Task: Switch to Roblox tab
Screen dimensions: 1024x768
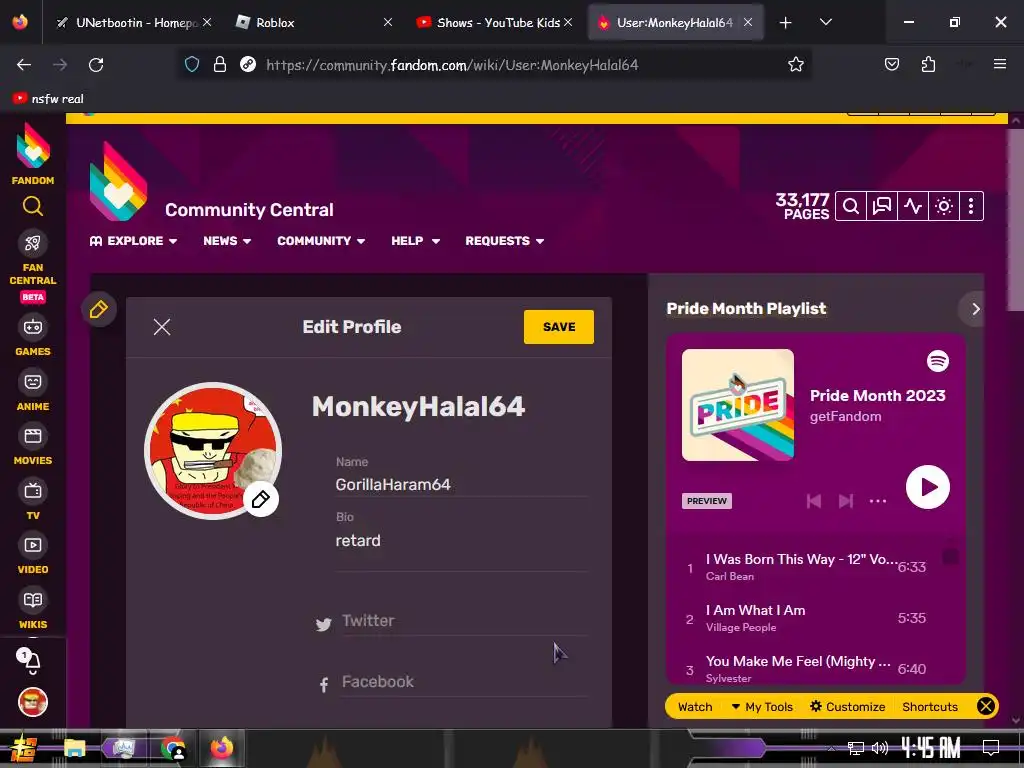Action: 314,22
